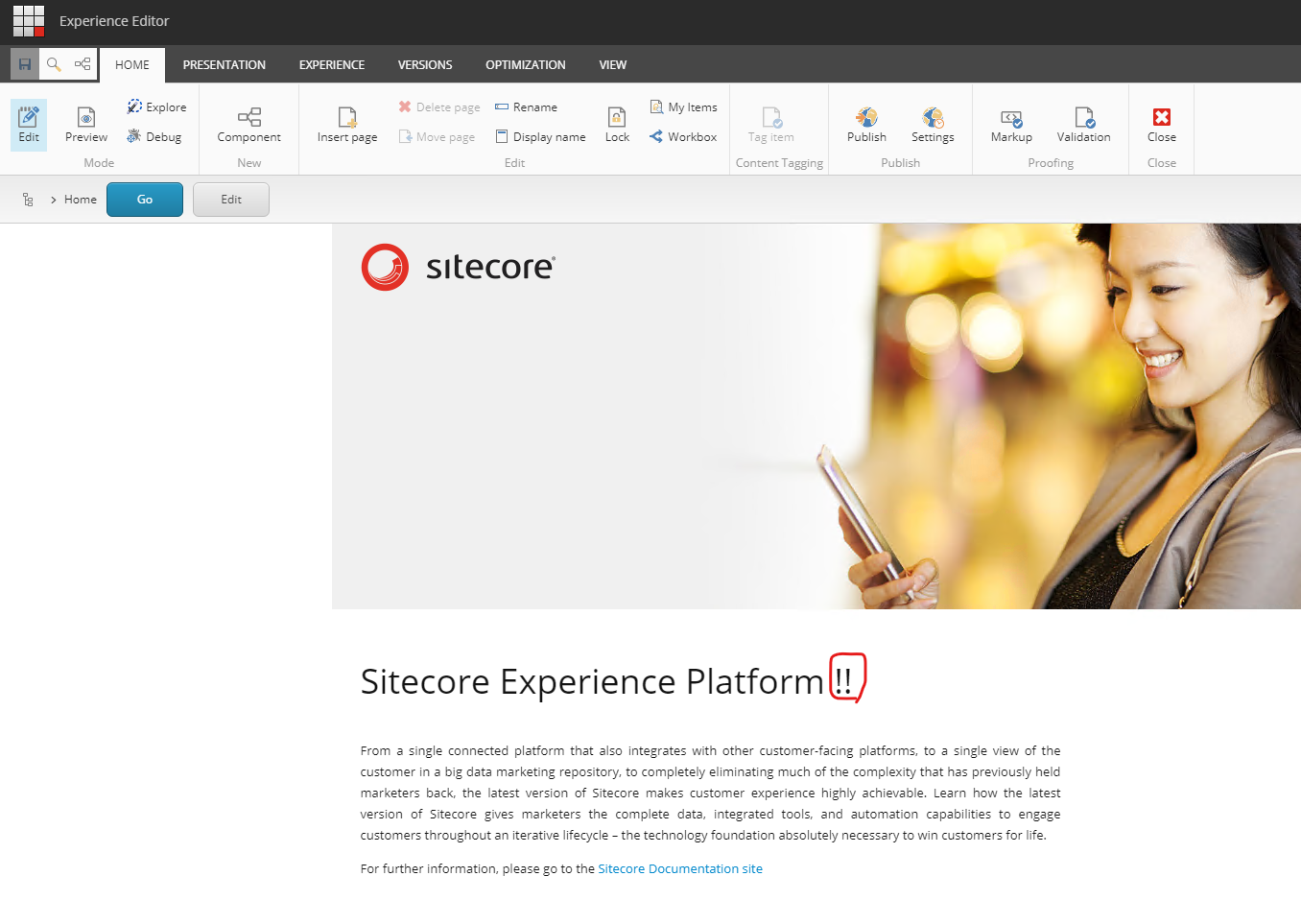
Task: Click Move page
Action: click(x=438, y=136)
